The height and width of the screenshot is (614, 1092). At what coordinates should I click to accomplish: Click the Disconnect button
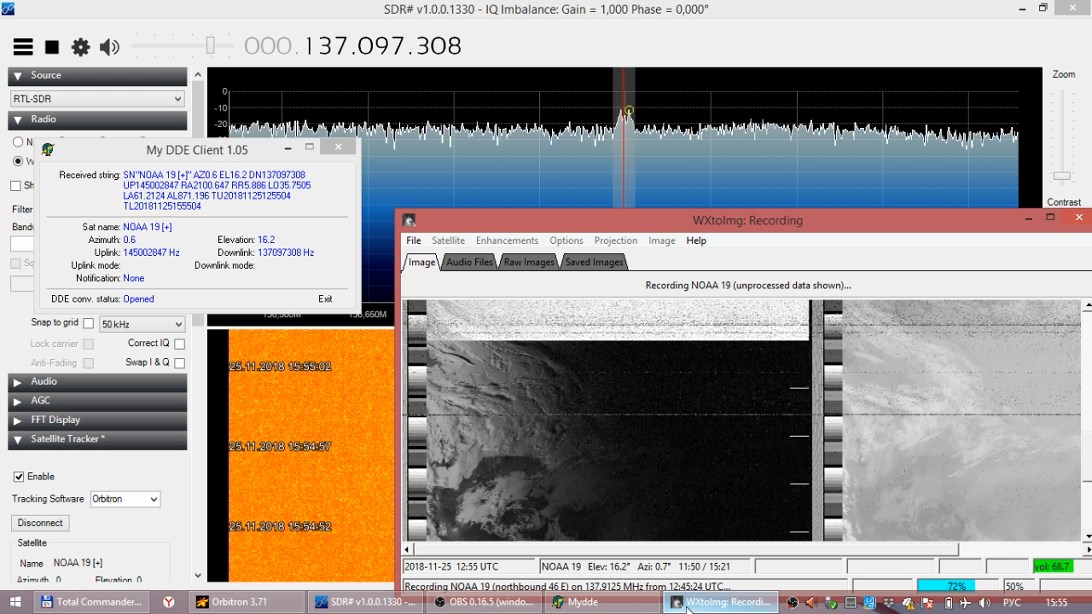click(41, 523)
